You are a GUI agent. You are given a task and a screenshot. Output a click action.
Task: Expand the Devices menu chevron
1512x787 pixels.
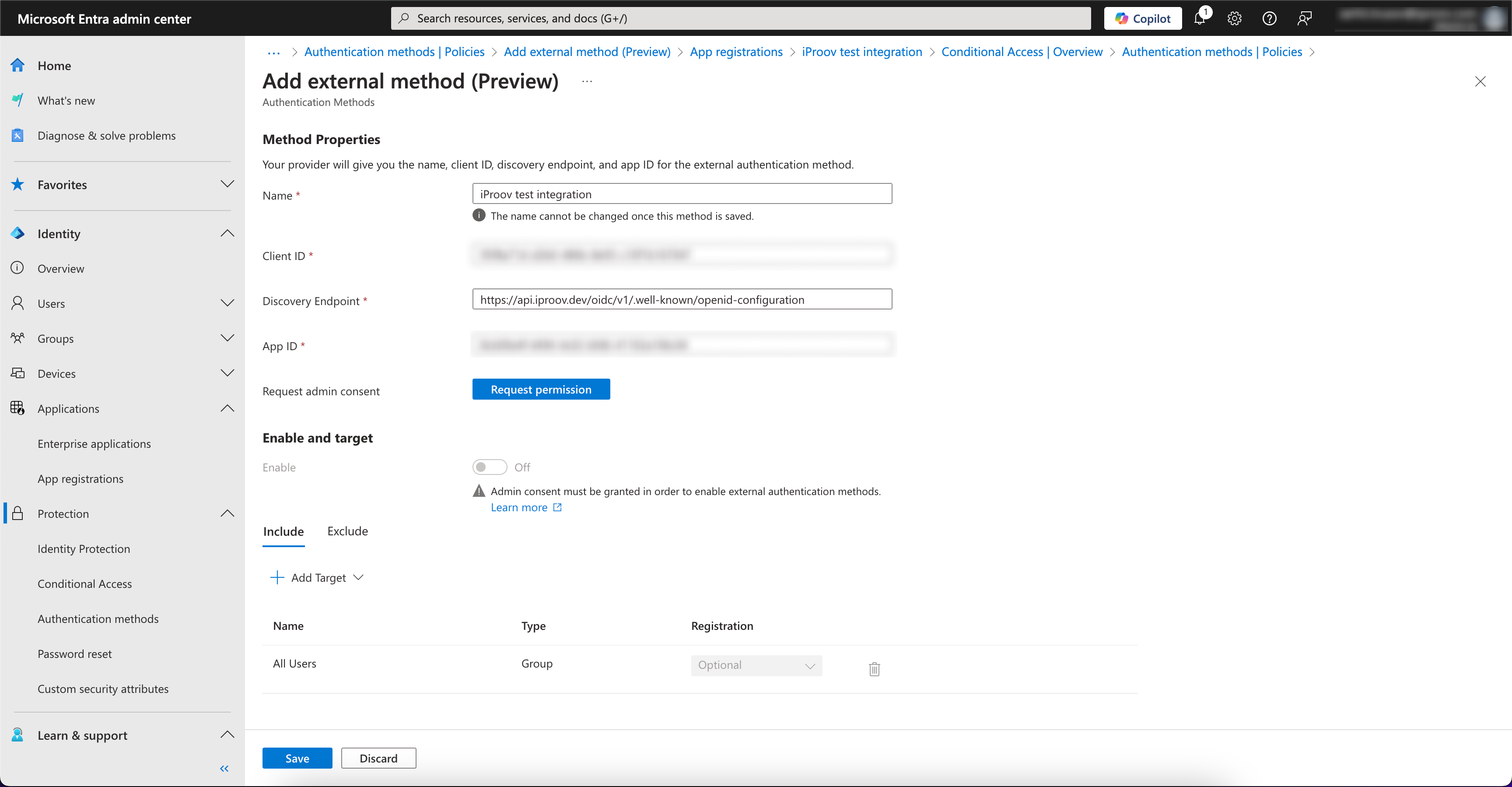click(227, 373)
